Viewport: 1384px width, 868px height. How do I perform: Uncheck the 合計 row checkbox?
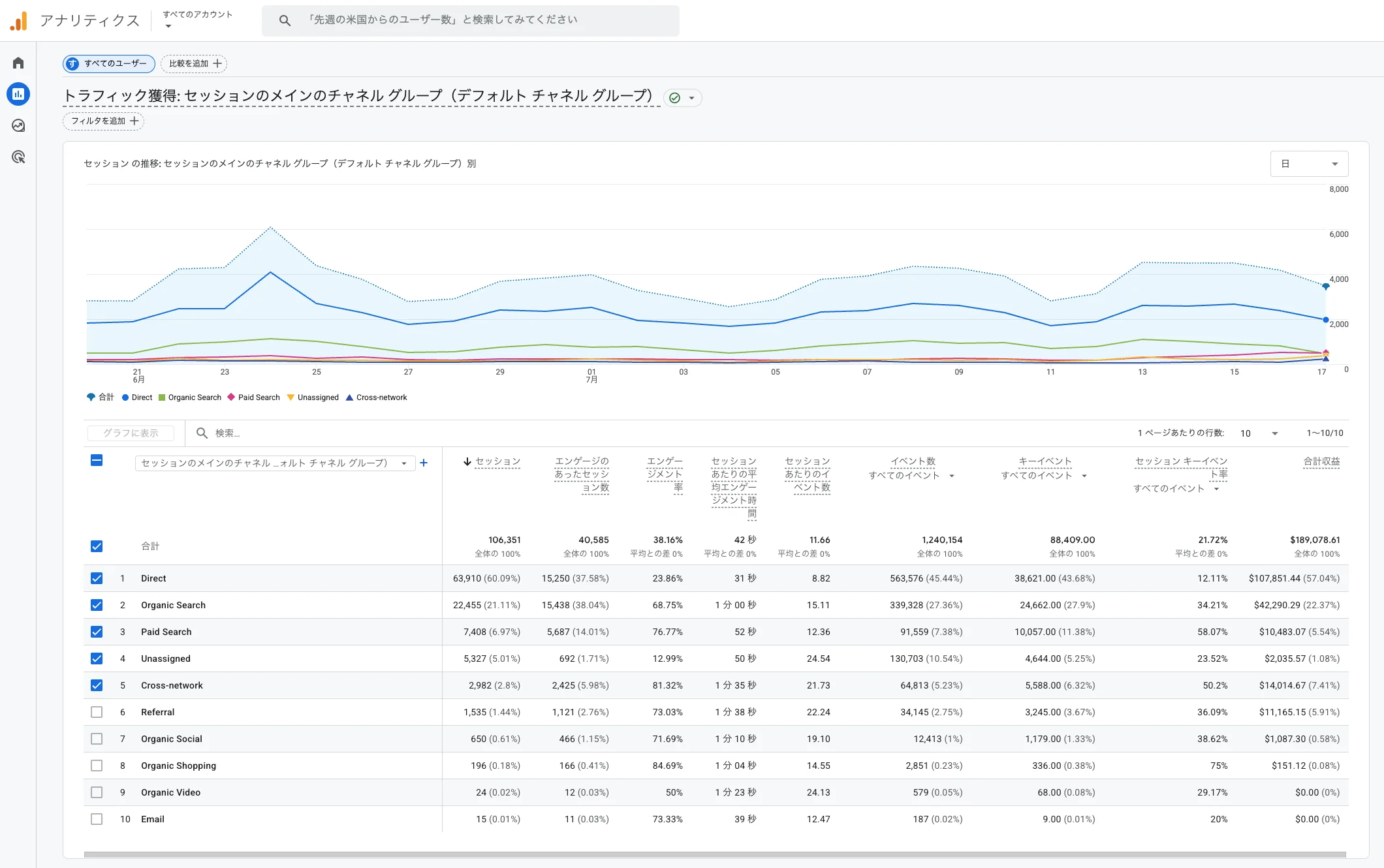(97, 546)
